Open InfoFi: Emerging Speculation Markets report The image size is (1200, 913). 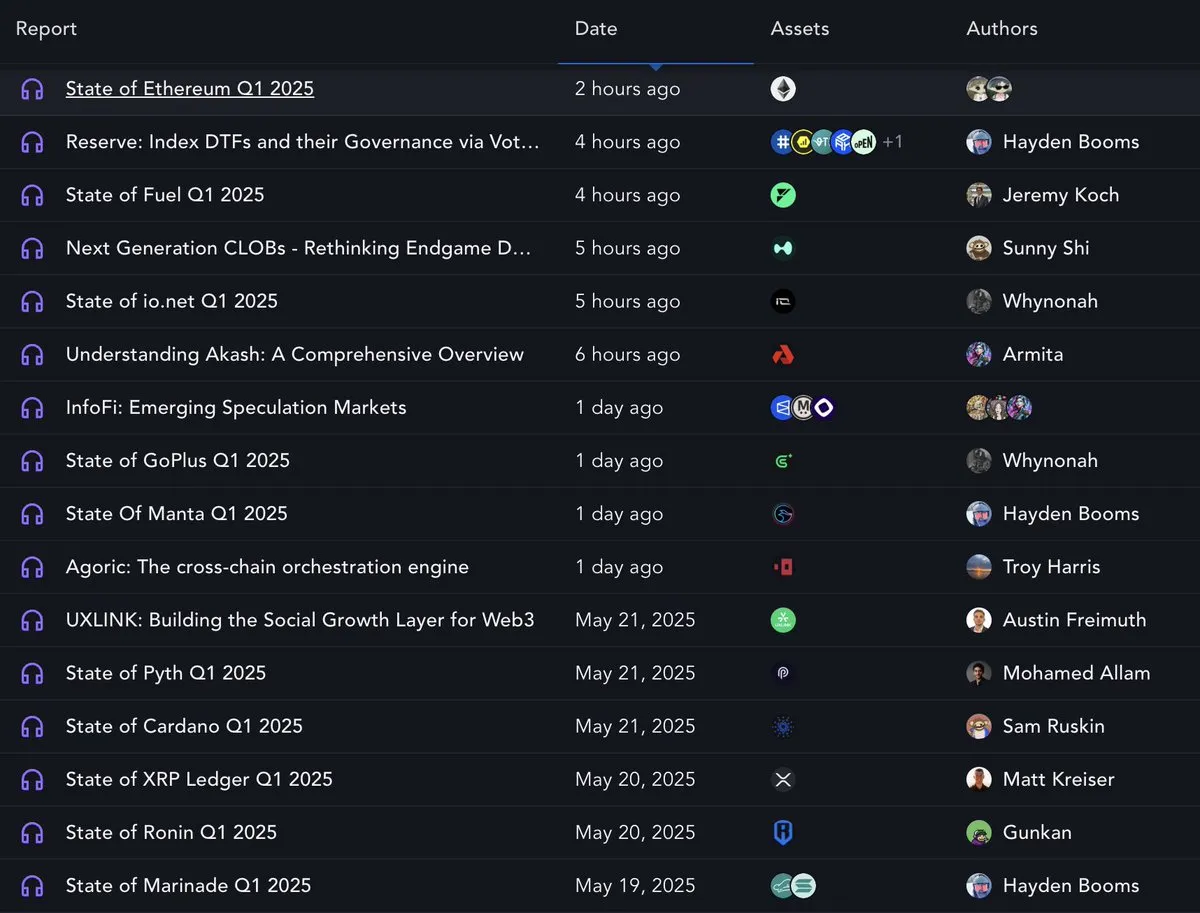point(236,407)
